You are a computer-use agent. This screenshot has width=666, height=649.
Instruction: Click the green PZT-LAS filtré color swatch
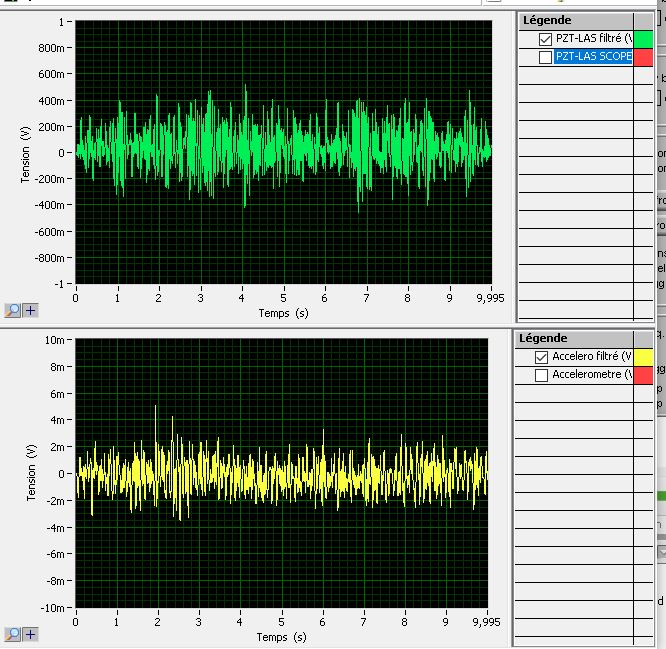pos(643,39)
